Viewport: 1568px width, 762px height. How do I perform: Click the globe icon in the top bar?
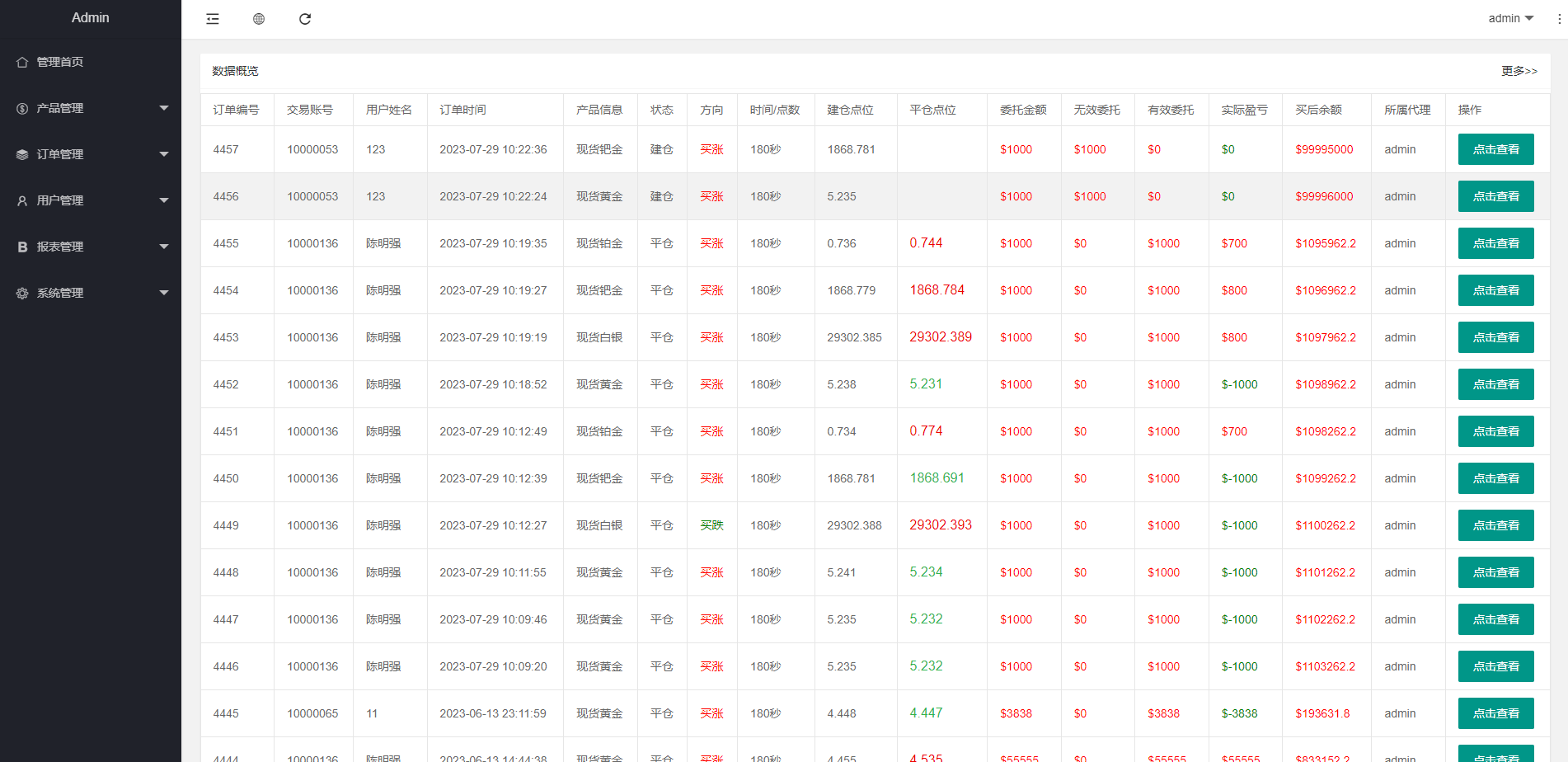[x=259, y=19]
